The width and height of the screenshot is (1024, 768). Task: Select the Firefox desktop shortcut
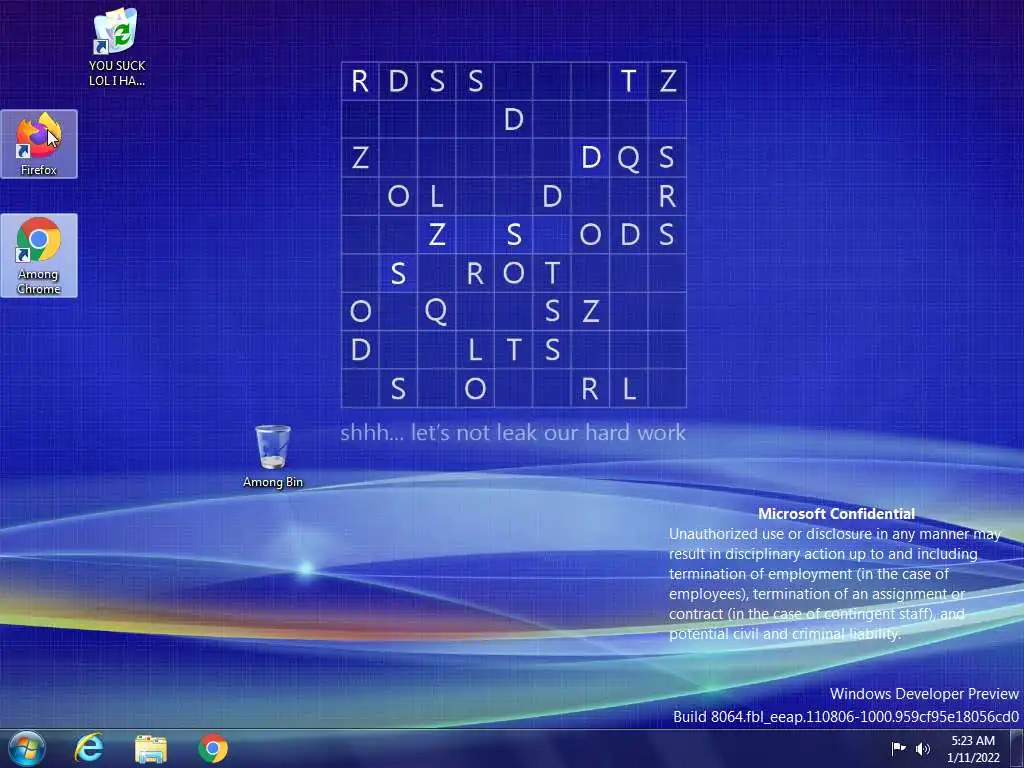tap(39, 144)
